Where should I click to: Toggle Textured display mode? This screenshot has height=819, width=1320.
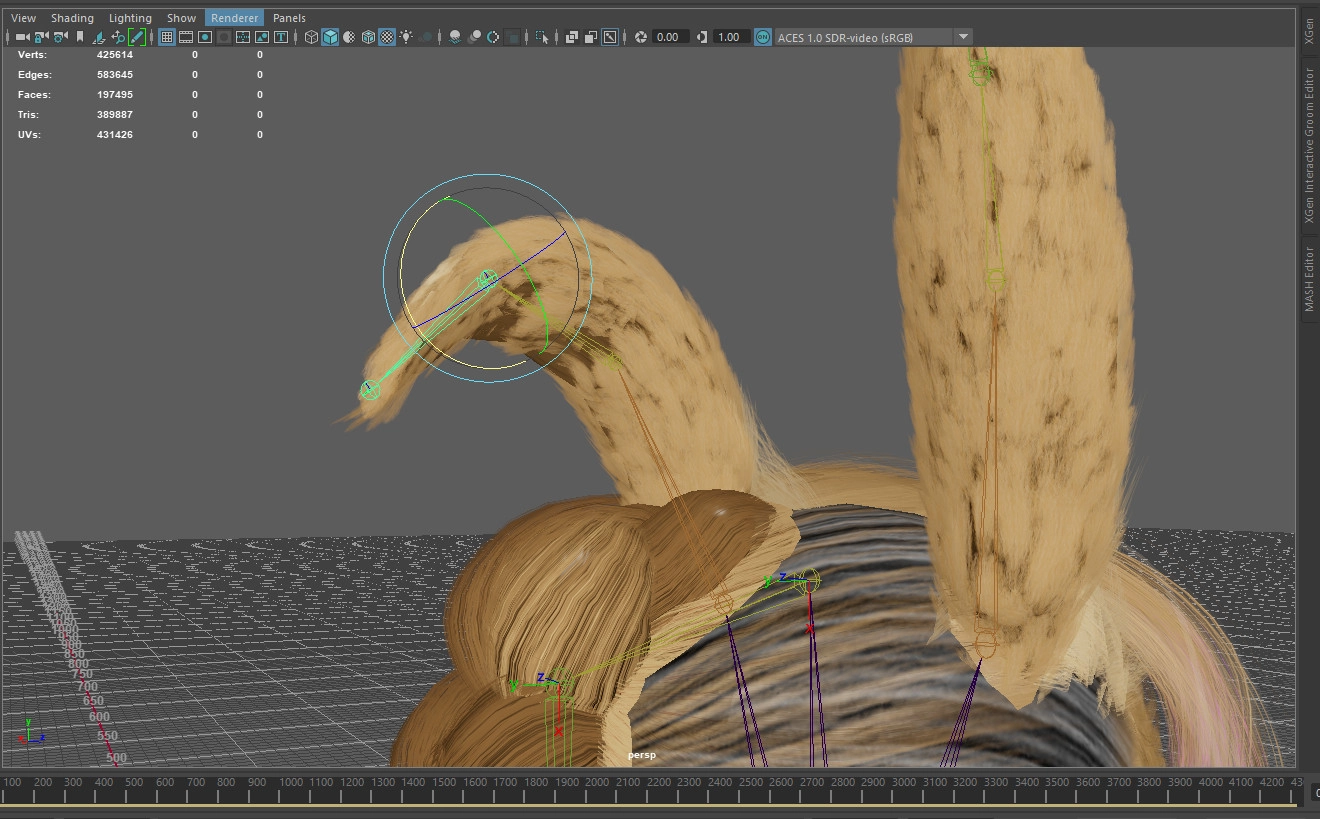[x=387, y=37]
